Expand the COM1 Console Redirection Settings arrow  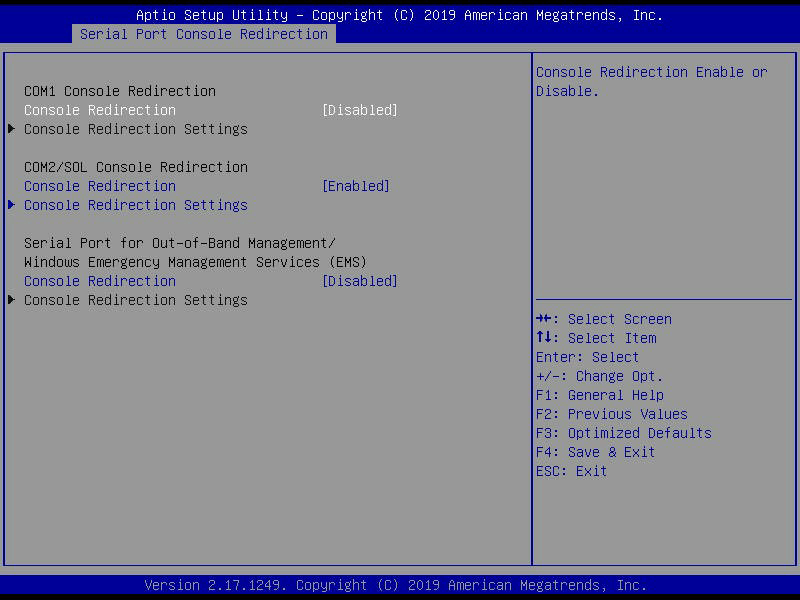[11, 129]
